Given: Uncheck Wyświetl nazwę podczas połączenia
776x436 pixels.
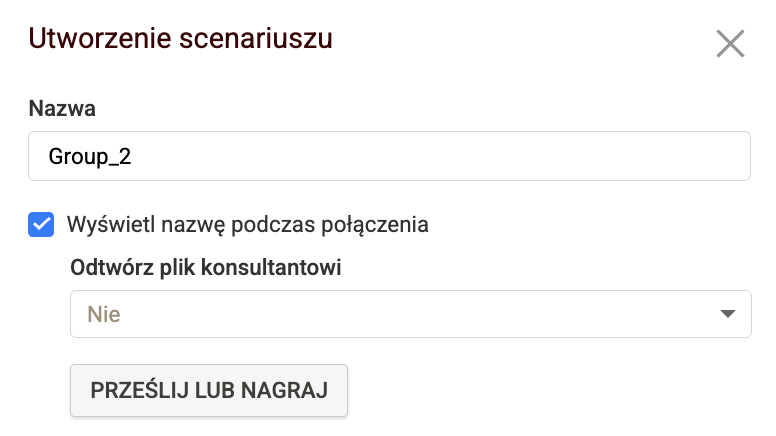Looking at the screenshot, I should pyautogui.click(x=42, y=224).
